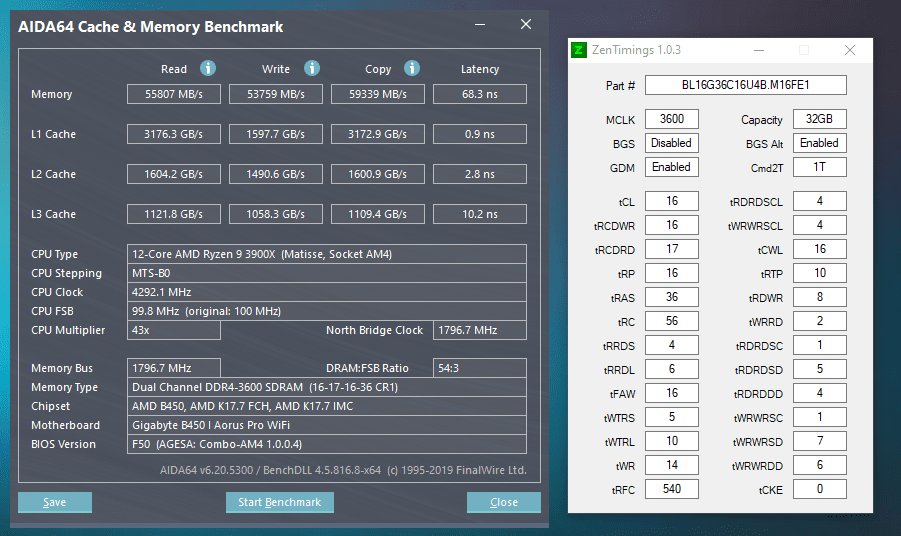Screen dimensions: 901x536
Task: Click the L3 Cache Read 1121.8 GB/s value
Action: (x=174, y=214)
